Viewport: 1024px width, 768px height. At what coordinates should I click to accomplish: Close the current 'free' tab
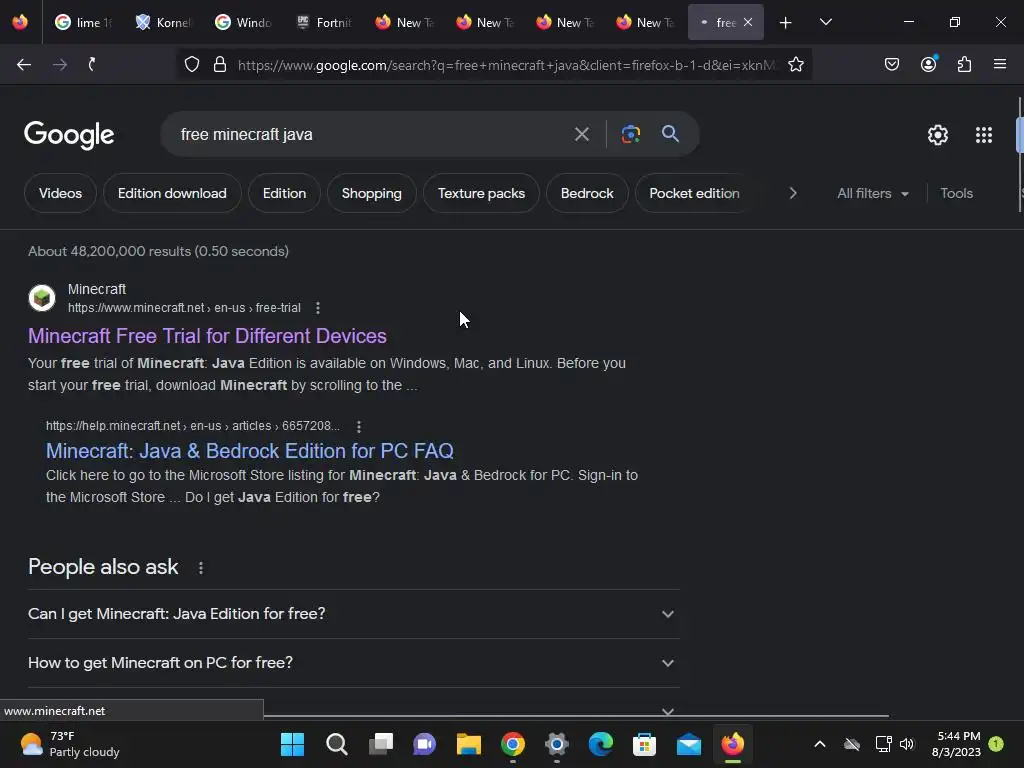pos(748,22)
